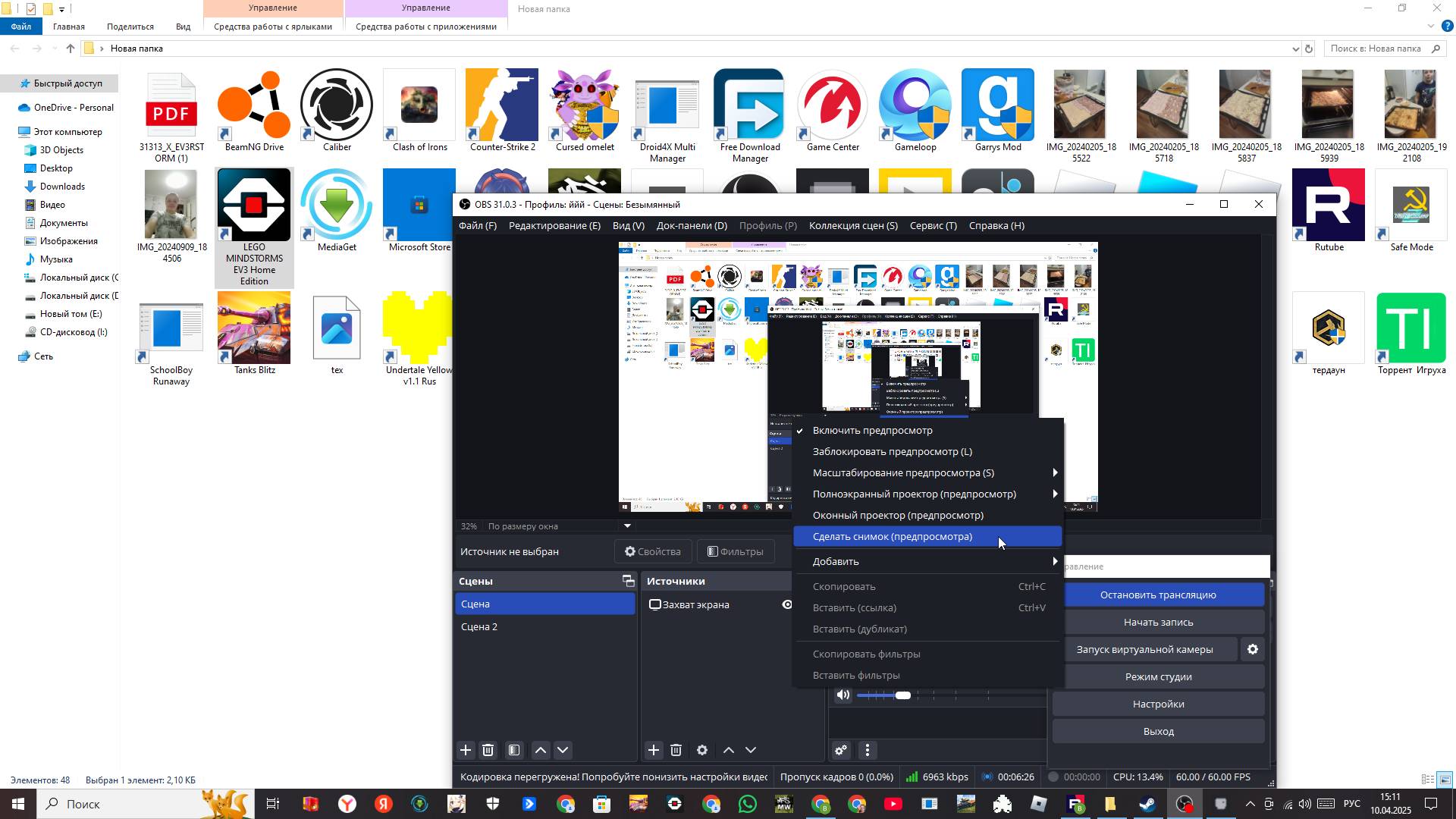Delete selected scene with trash icon
The width and height of the screenshot is (1456, 819).
pyautogui.click(x=488, y=750)
